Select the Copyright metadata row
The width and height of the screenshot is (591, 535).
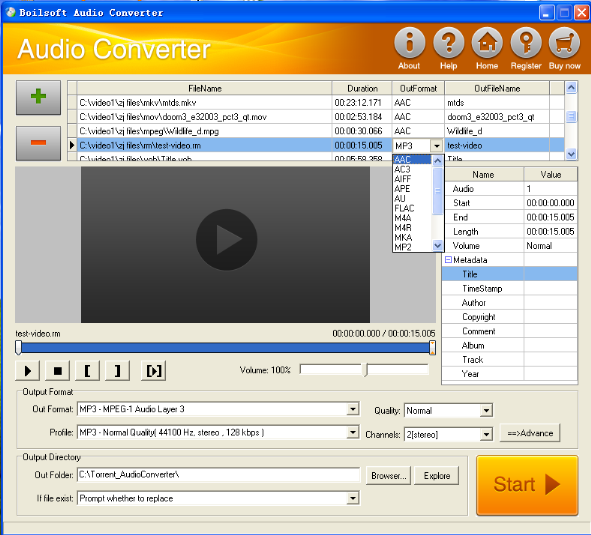[510, 317]
